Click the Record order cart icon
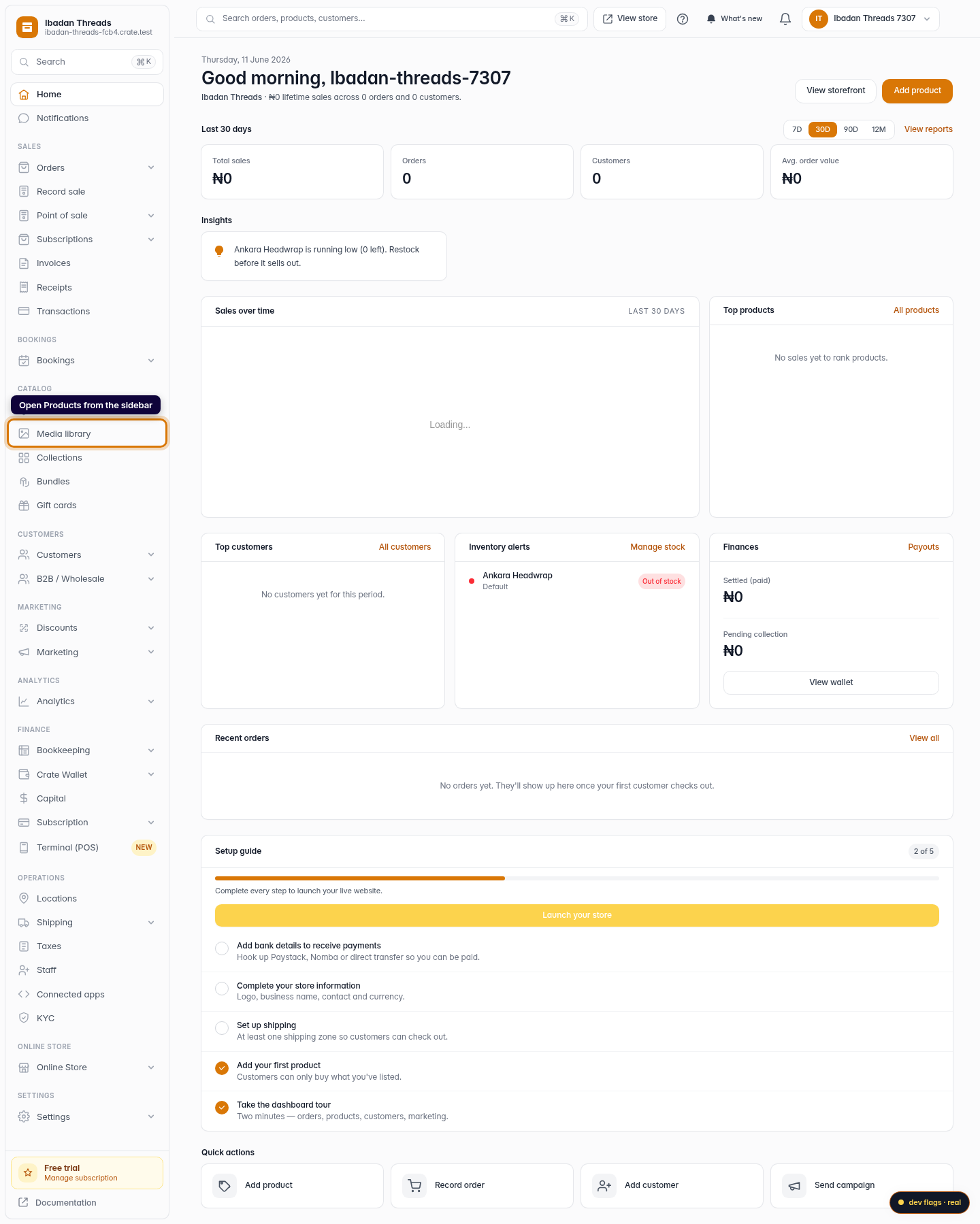This screenshot has width=980, height=1224. point(414,1186)
